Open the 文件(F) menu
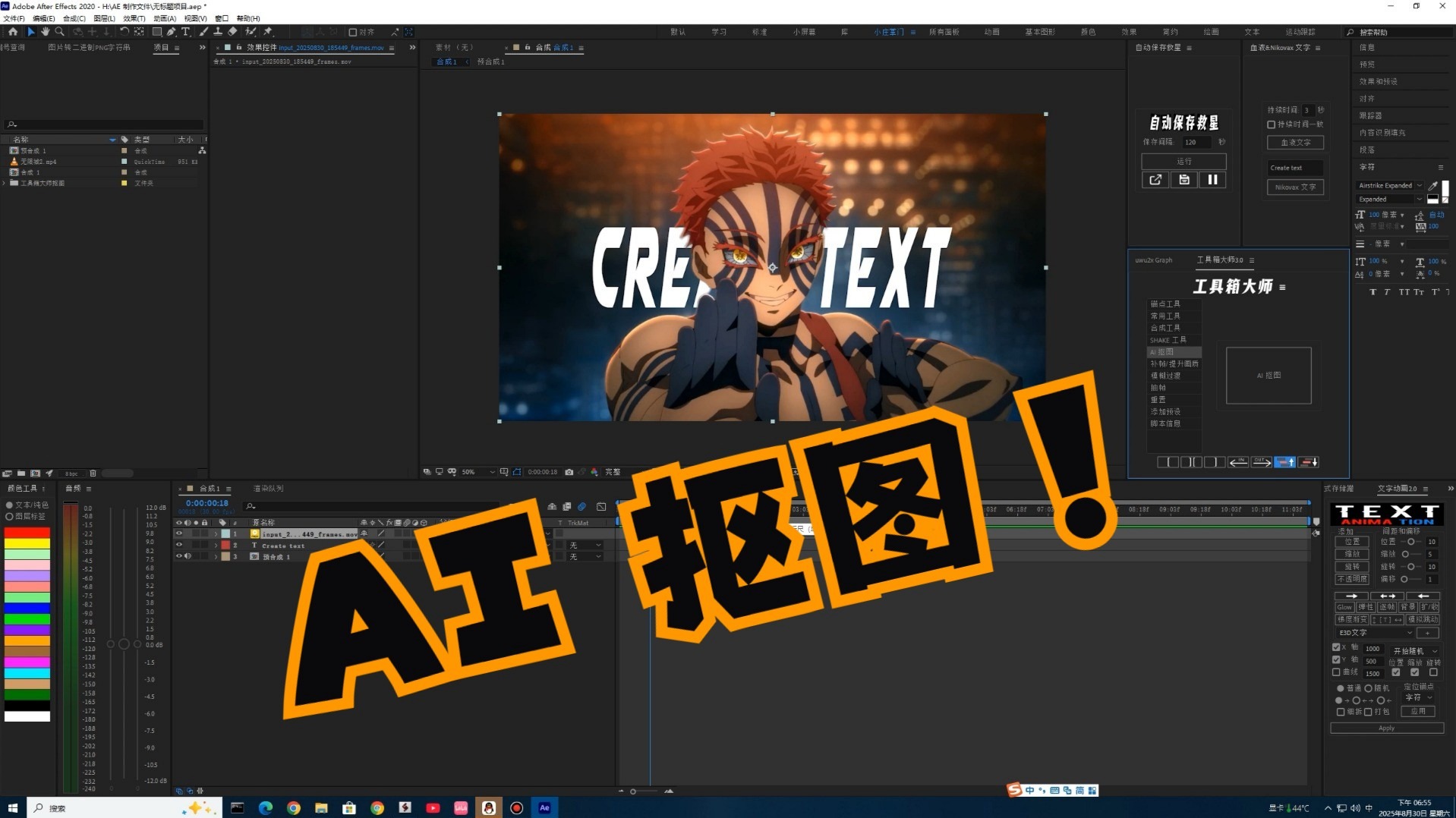Image resolution: width=1456 pixels, height=818 pixels. (x=14, y=18)
